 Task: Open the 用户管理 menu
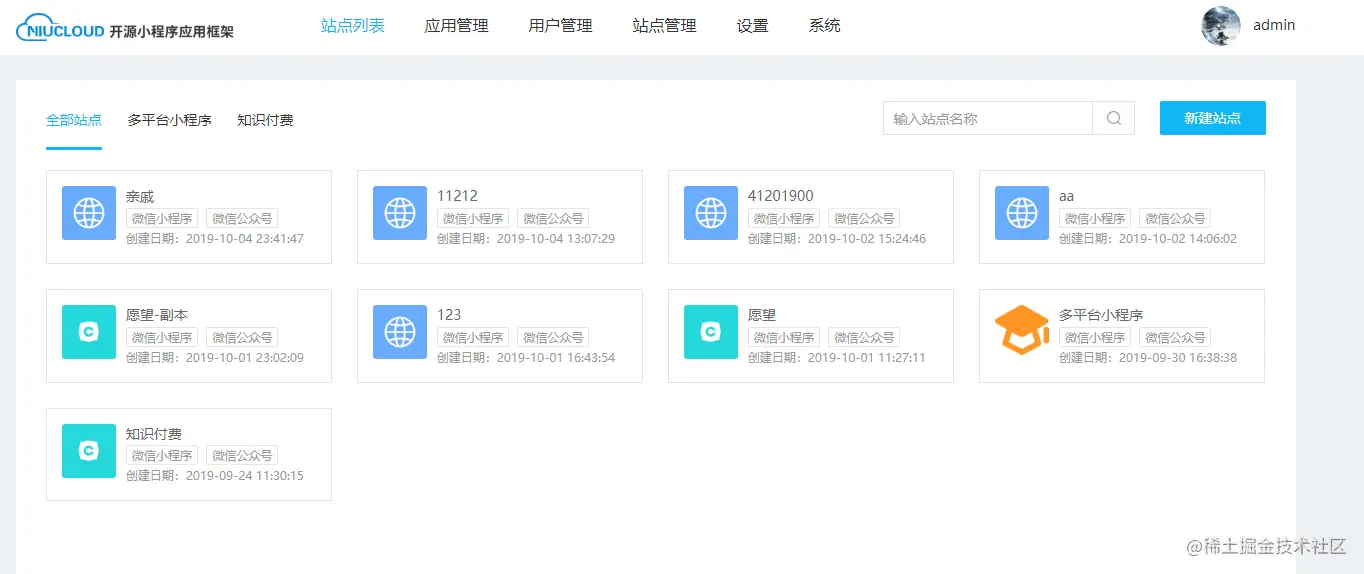(x=561, y=26)
